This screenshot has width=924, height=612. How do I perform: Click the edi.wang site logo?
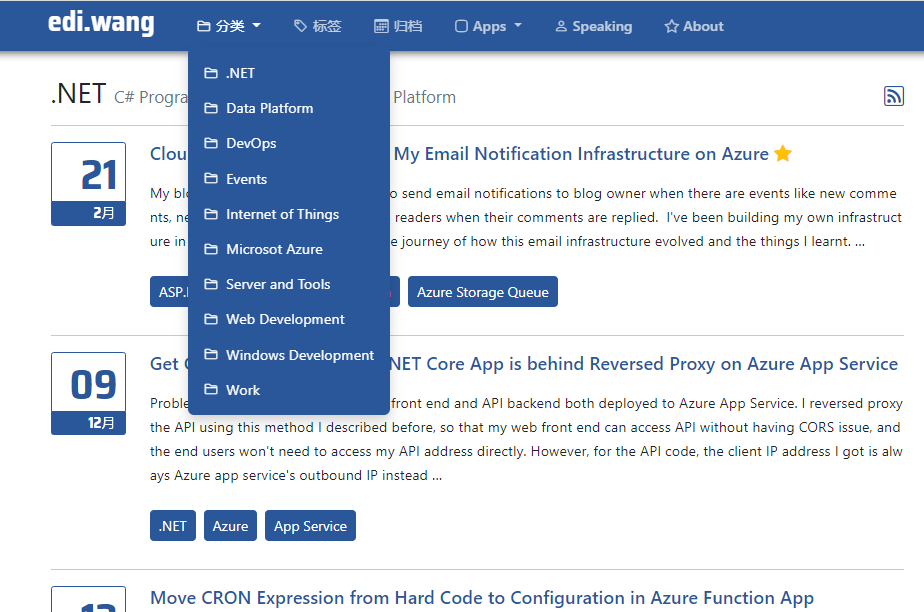coord(101,24)
